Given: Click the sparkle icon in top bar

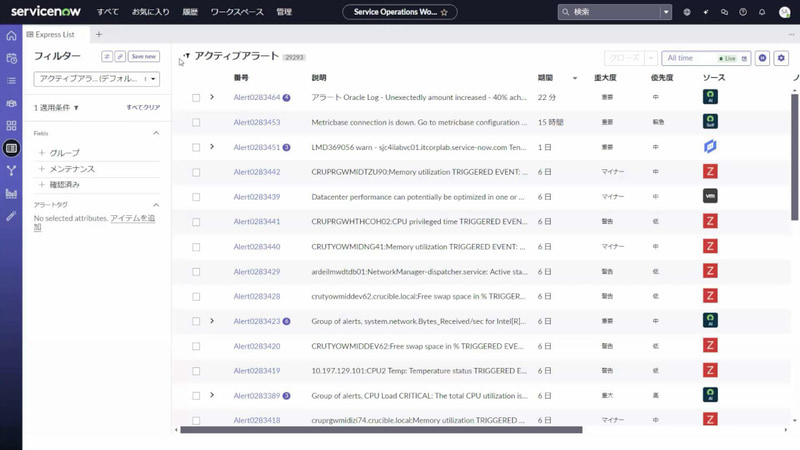Looking at the screenshot, I should (x=706, y=12).
